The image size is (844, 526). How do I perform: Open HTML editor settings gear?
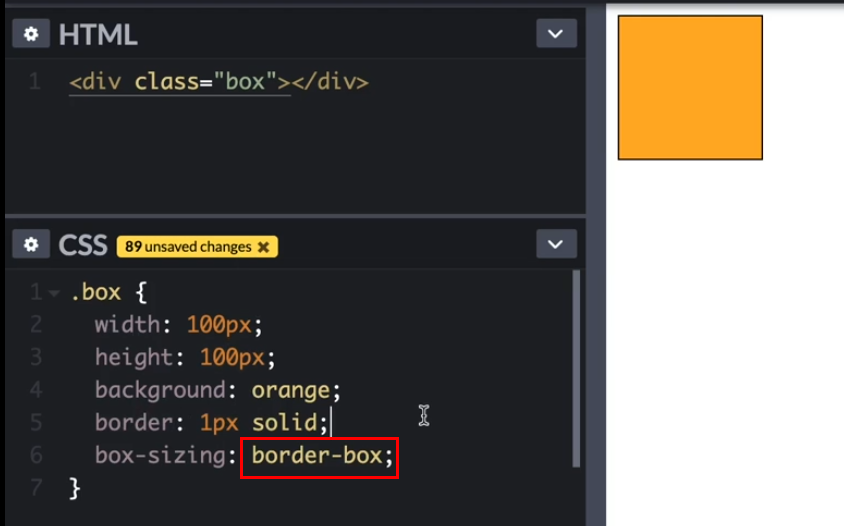pos(31,34)
